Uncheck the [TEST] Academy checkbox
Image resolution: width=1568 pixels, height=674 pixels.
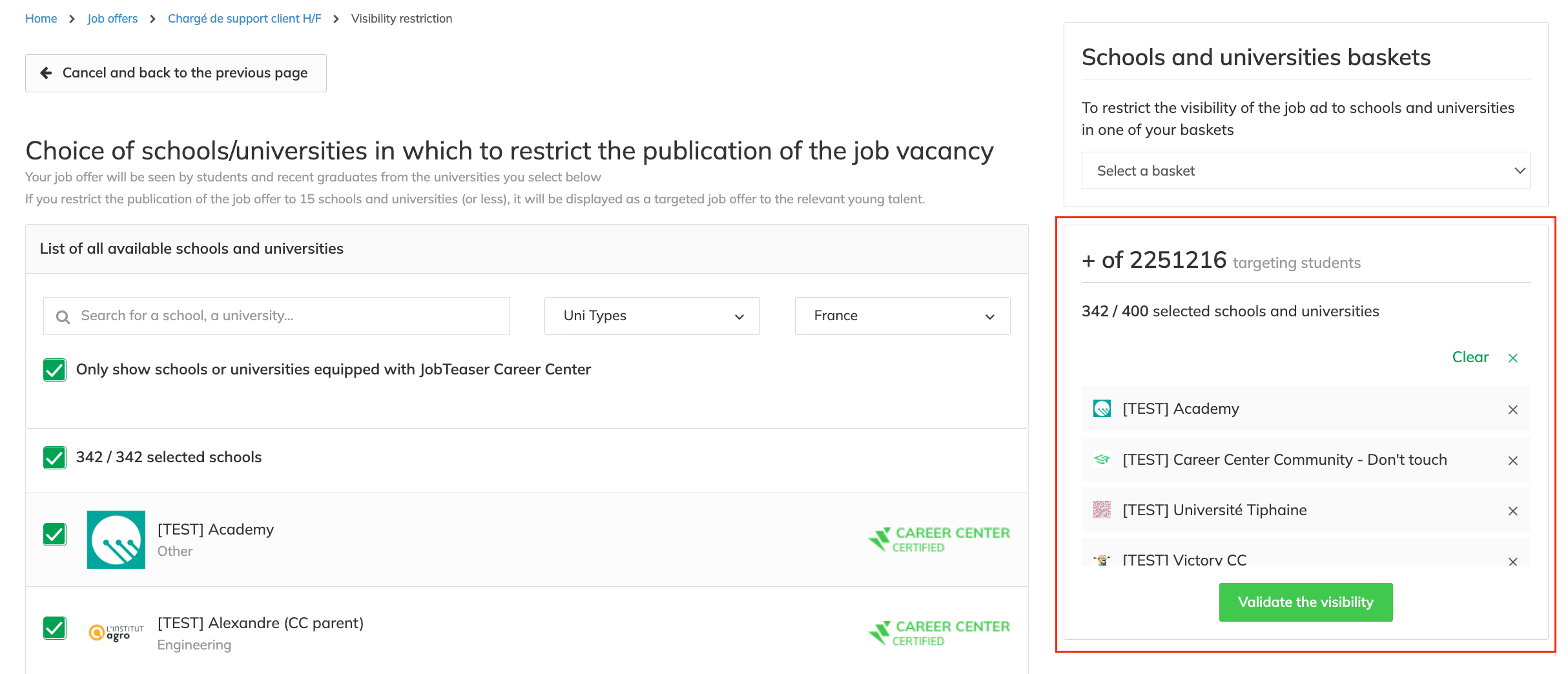coord(55,535)
